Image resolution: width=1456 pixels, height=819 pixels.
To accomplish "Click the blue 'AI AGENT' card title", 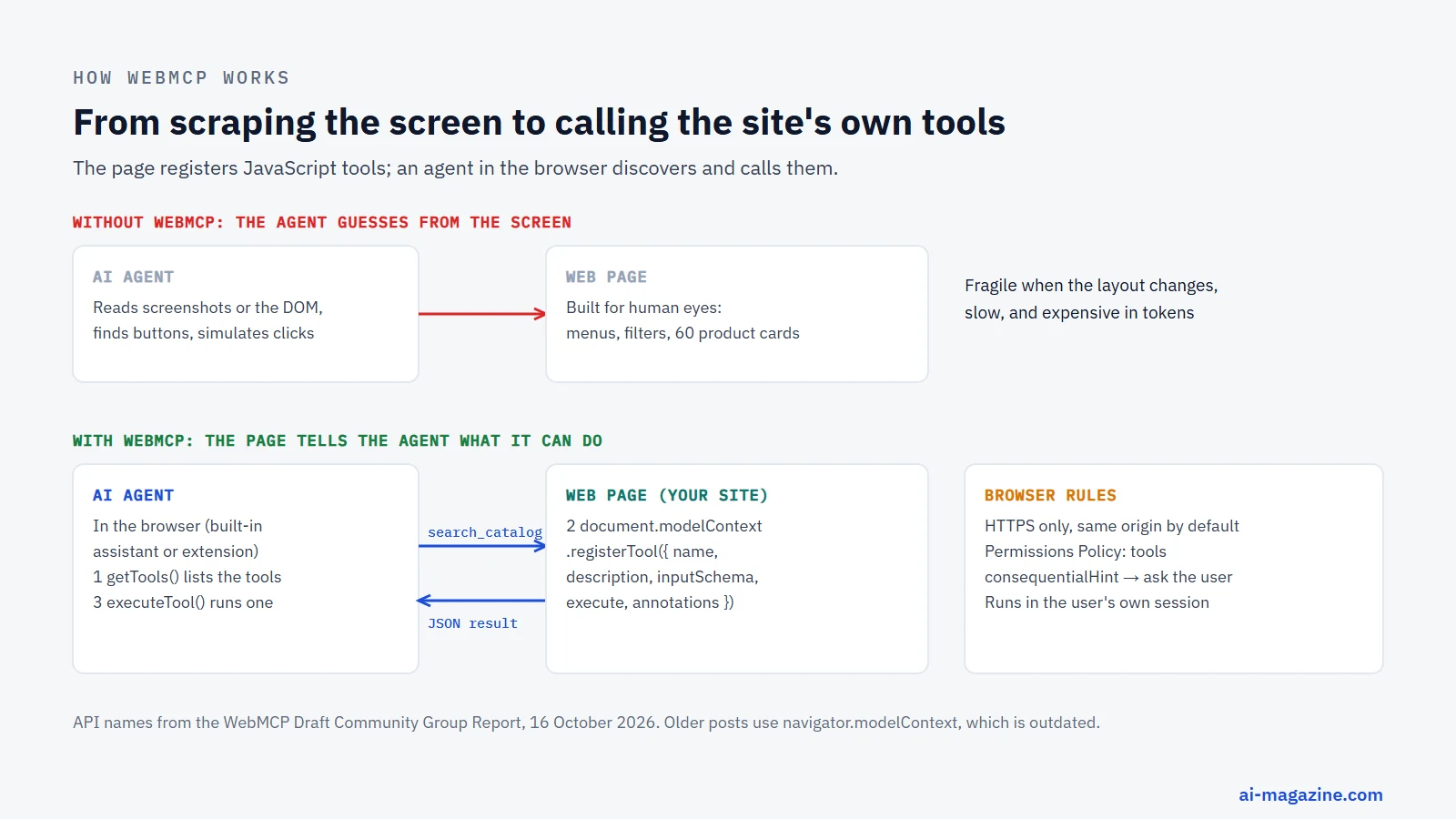I will click(133, 495).
